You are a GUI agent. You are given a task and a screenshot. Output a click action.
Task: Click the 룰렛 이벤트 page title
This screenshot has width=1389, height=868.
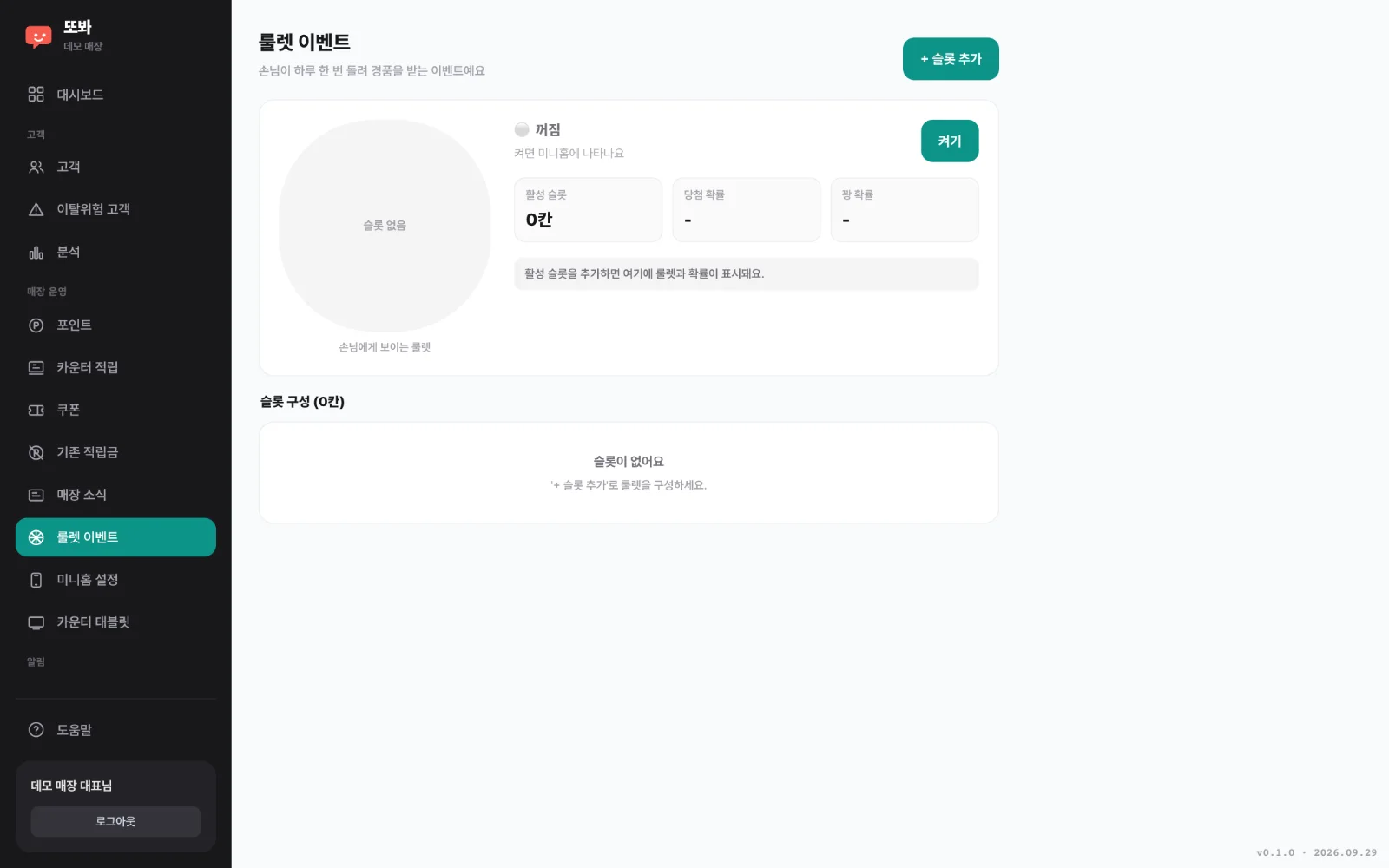(305, 42)
